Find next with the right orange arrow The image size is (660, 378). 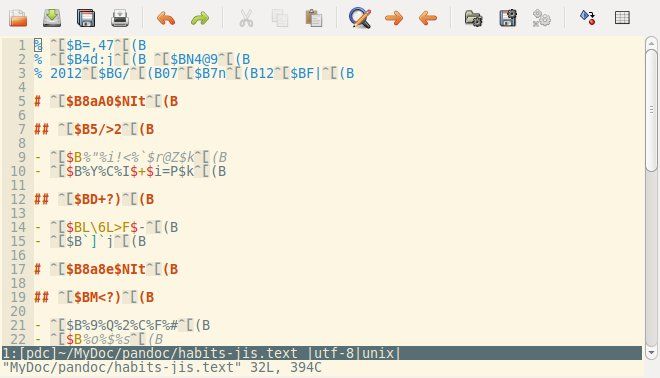tap(394, 18)
